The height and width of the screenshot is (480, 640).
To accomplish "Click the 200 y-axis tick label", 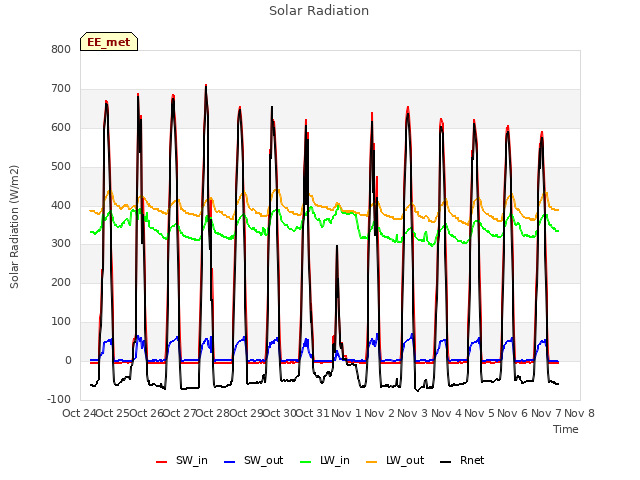I will click(x=61, y=282).
